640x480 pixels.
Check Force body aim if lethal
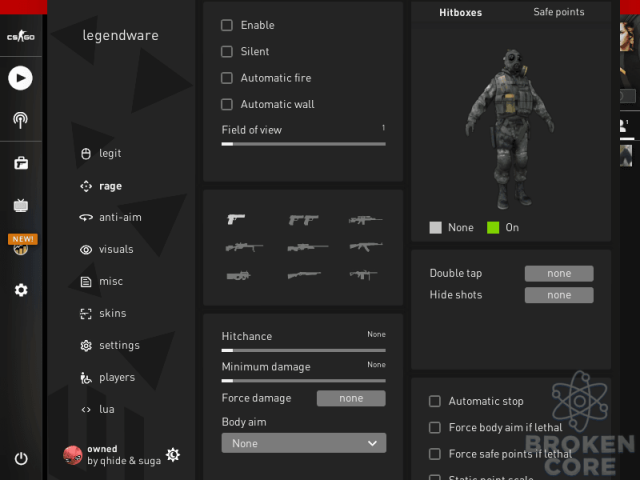435,427
